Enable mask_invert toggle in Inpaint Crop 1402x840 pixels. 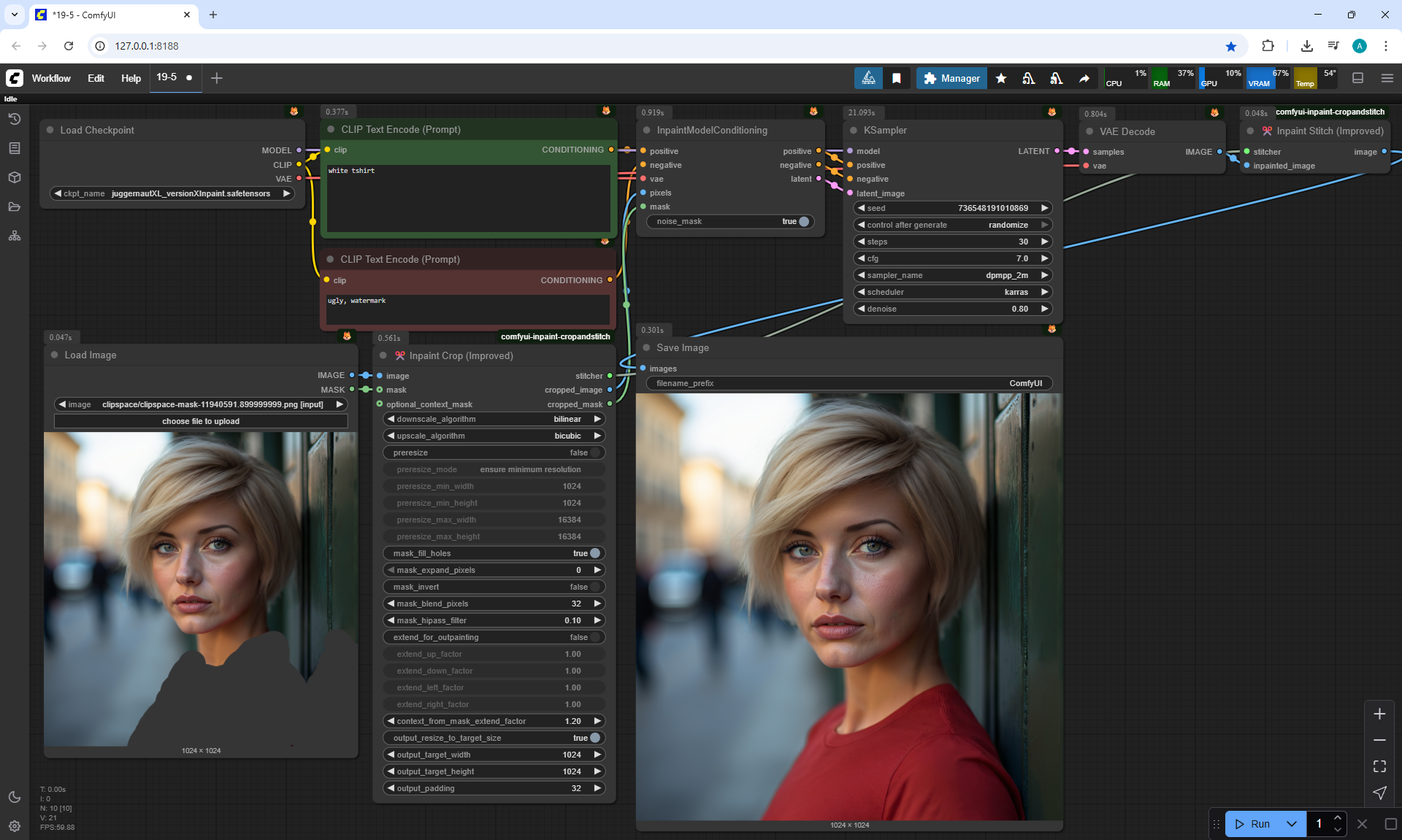(594, 587)
